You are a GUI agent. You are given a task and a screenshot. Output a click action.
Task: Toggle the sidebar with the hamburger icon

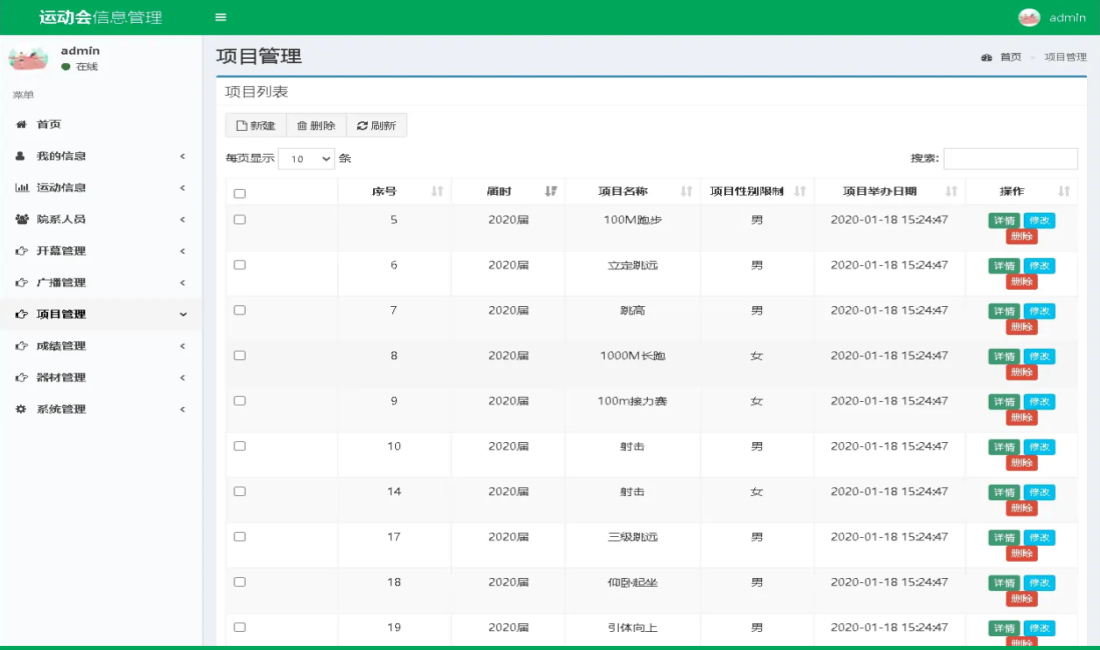(220, 18)
